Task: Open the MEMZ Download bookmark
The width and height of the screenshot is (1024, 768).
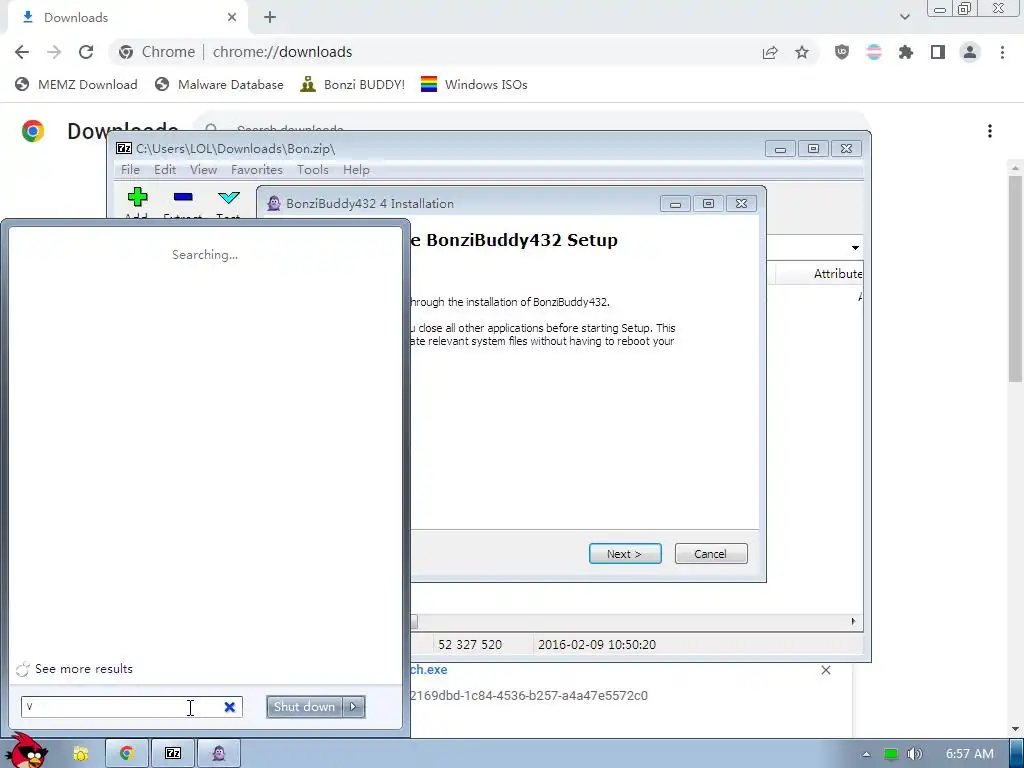Action: pyautogui.click(x=76, y=84)
